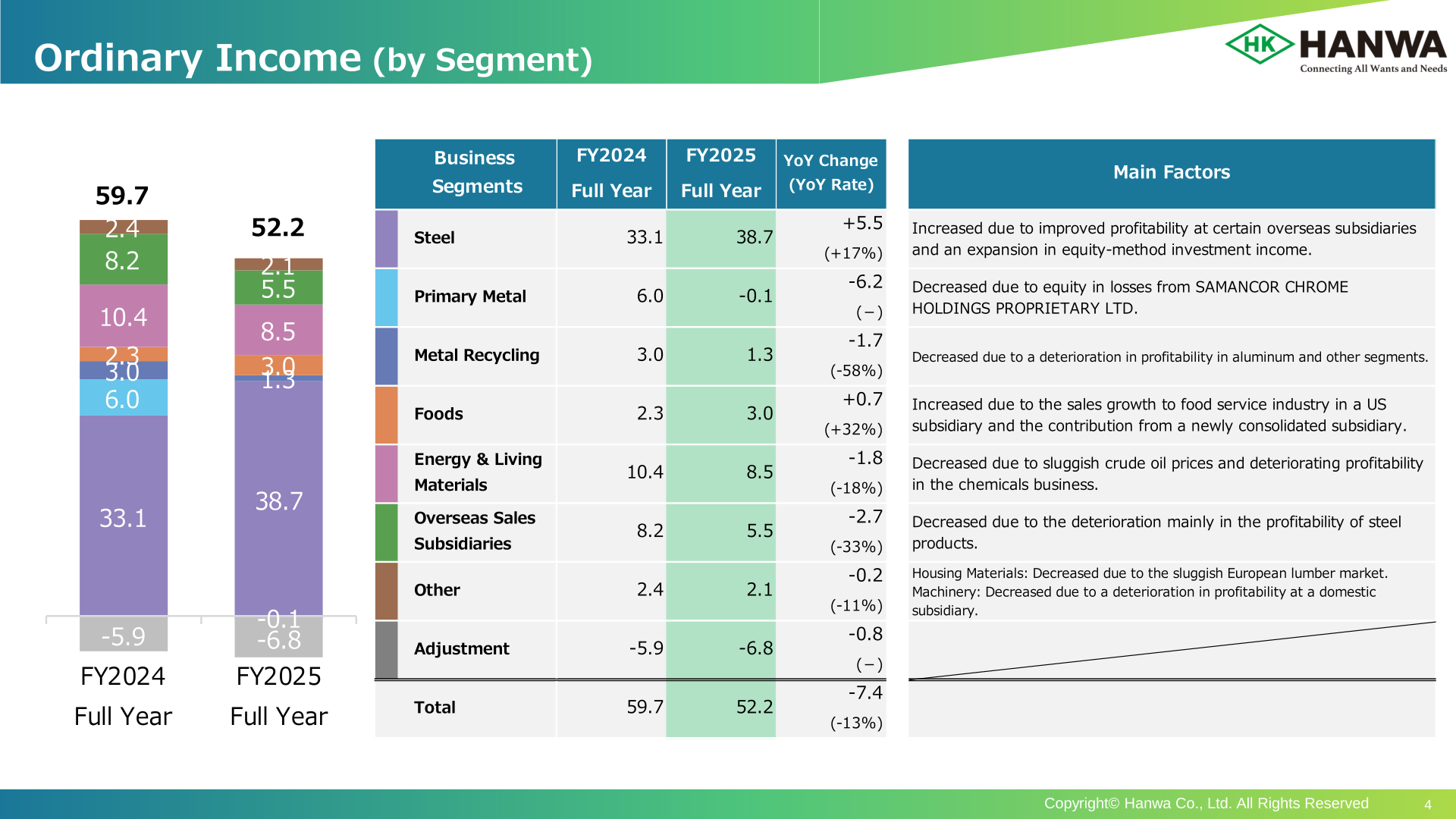Viewport: 1456px width, 819px height.
Task: Click the SAMANCOR CHROME HOLDINGS factor text
Action: [1130, 297]
